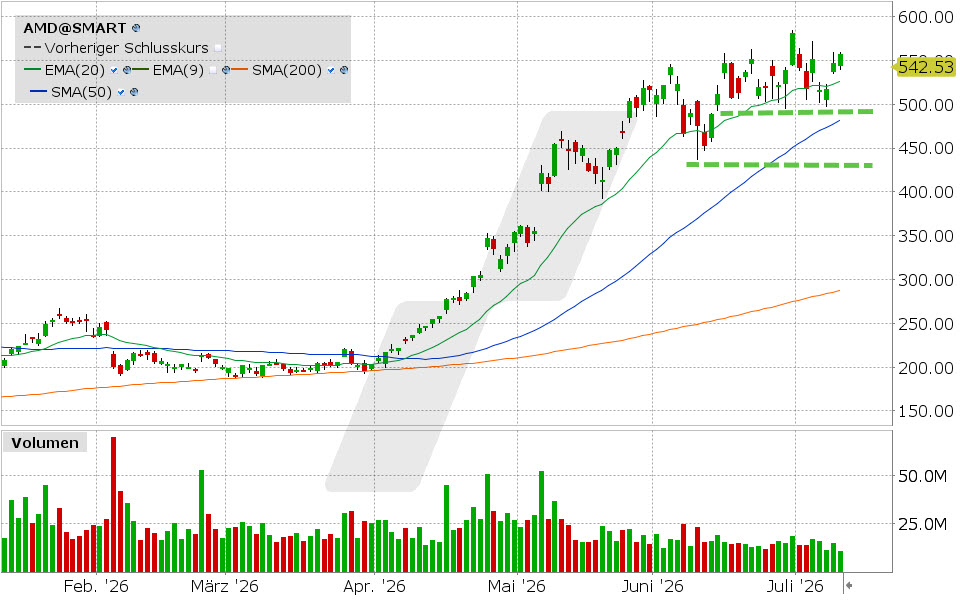Click the Feb. '26 date axis label
This screenshot has width=960, height=600.
(x=96, y=587)
